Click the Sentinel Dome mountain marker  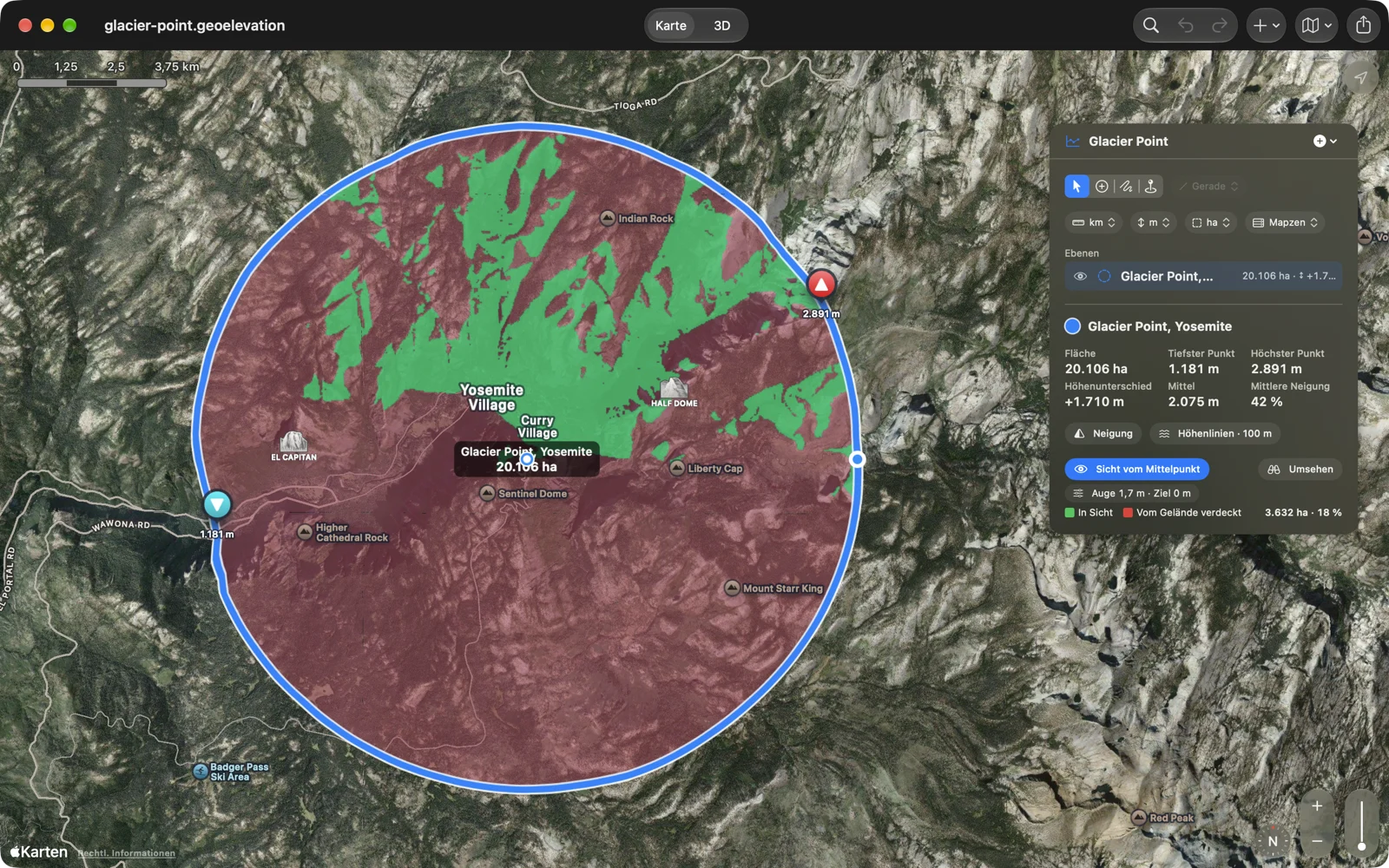point(488,493)
